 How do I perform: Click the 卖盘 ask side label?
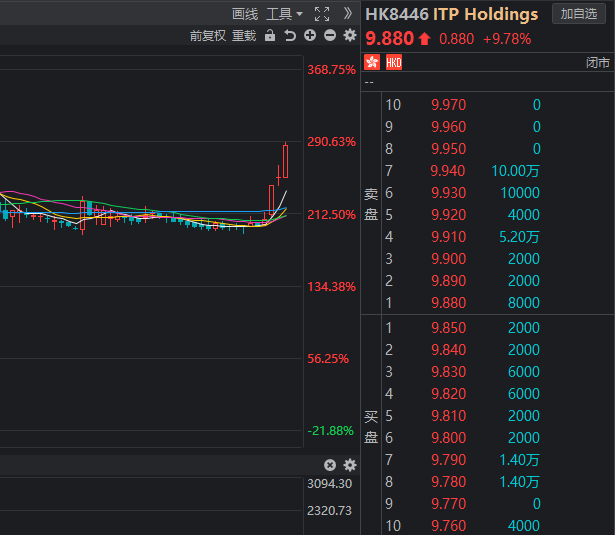(x=371, y=204)
